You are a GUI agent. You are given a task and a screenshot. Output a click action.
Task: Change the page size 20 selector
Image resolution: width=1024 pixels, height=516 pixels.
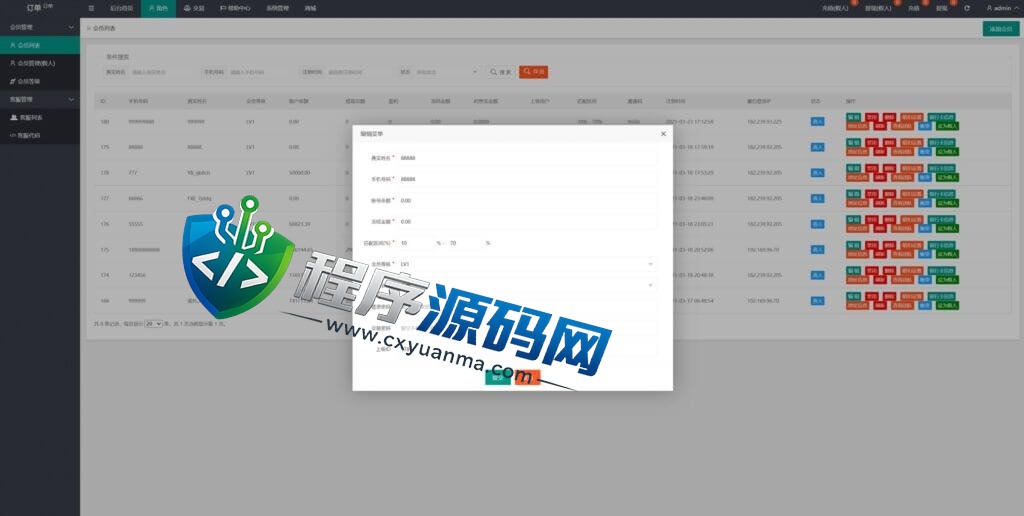click(x=153, y=323)
